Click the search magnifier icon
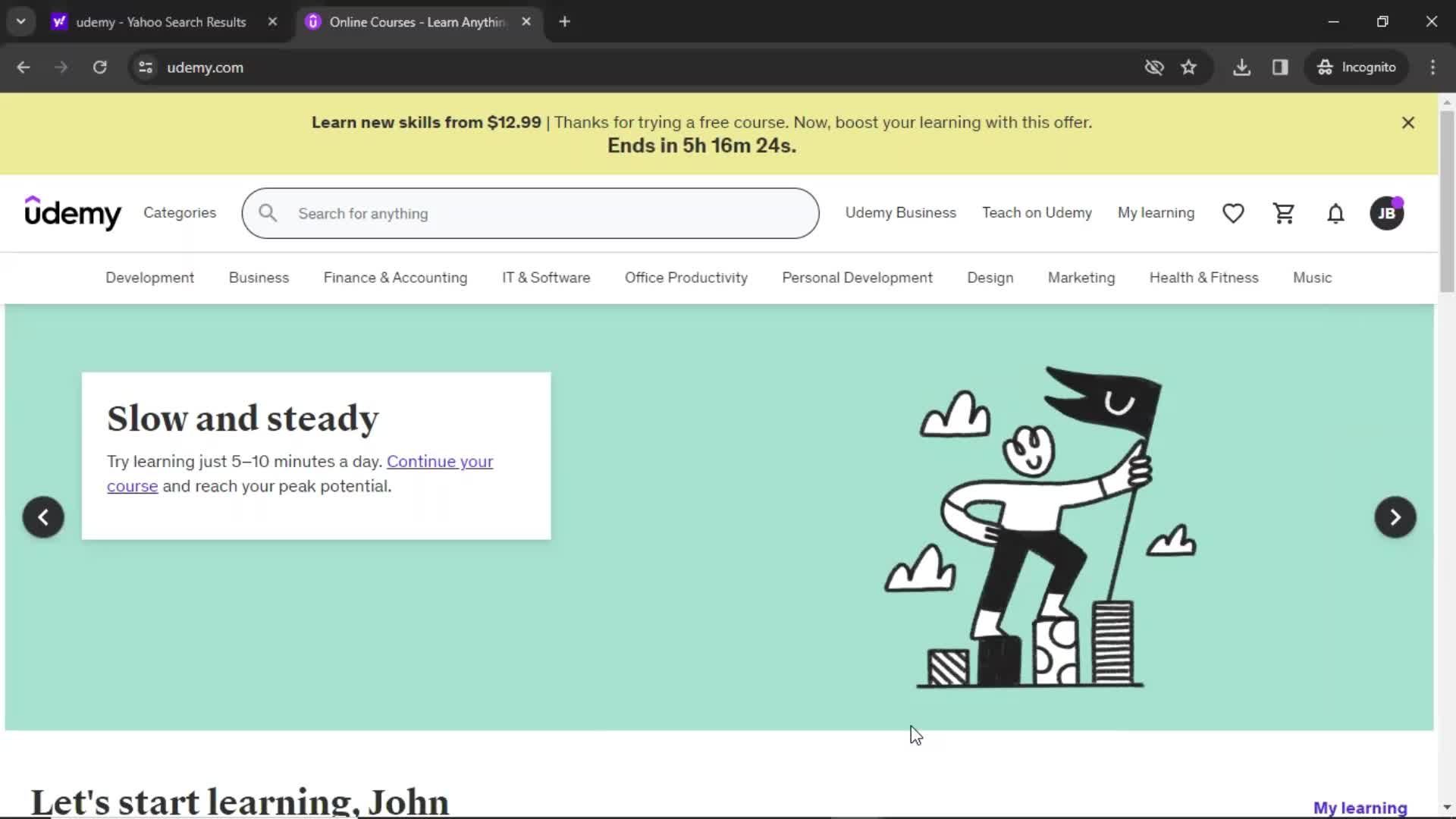The width and height of the screenshot is (1456, 819). 268,213
